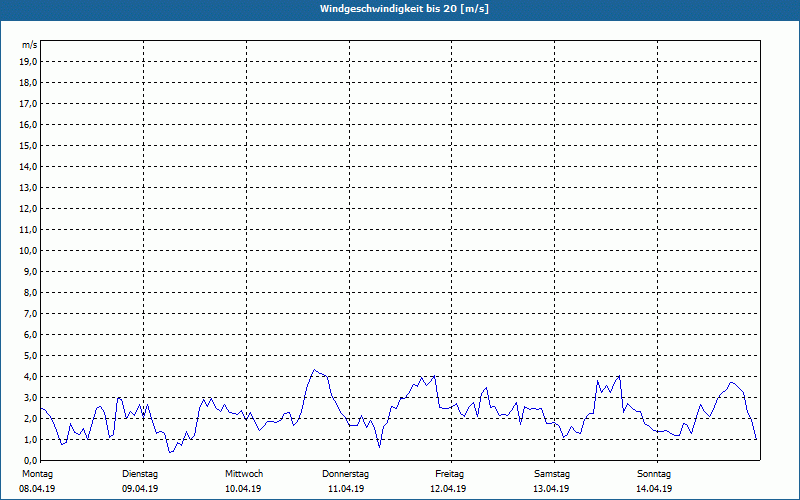Click the '17,0' y-axis label
This screenshot has width=800, height=500.
[x=28, y=104]
